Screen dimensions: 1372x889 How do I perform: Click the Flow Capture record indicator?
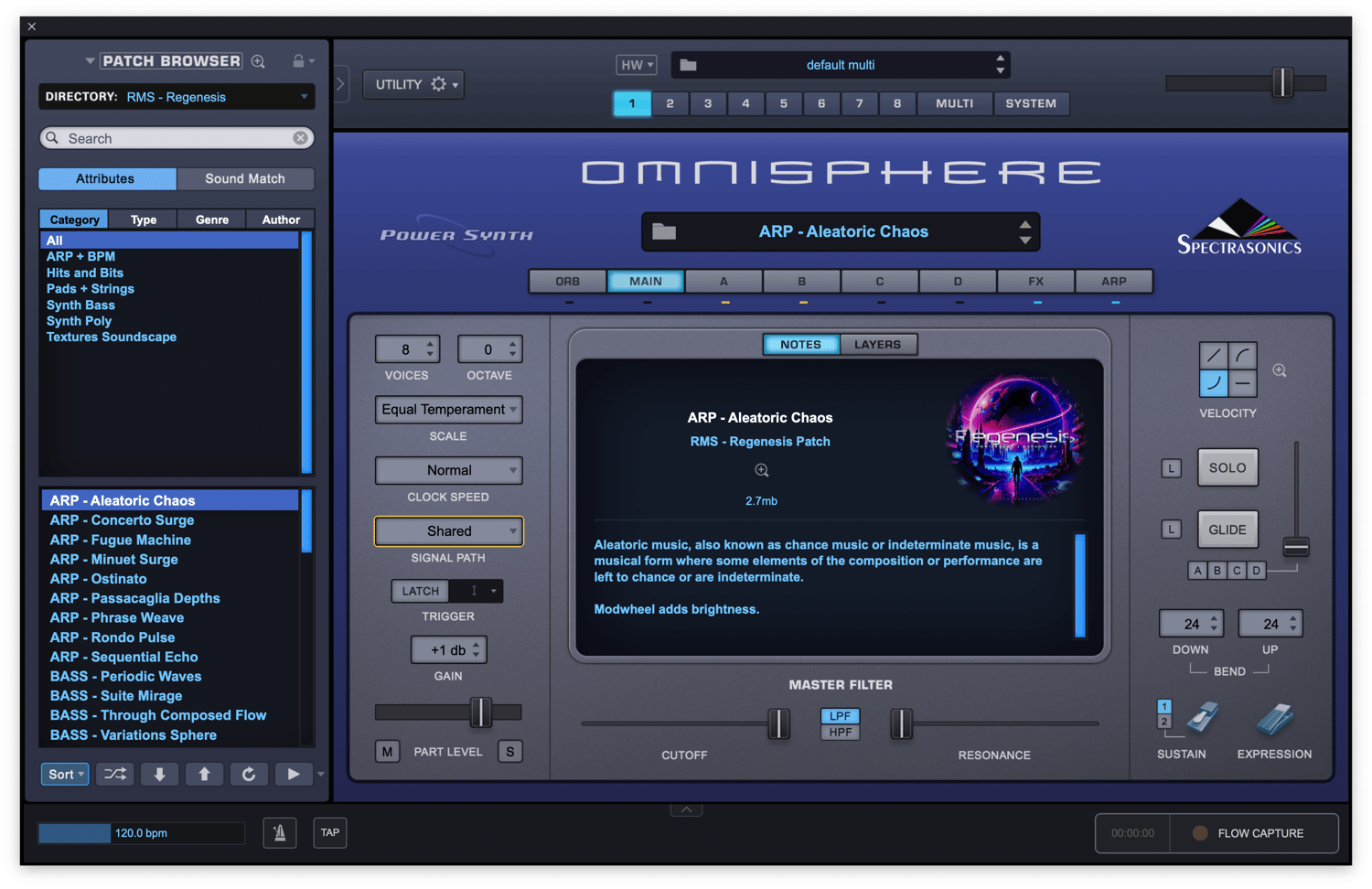click(x=1200, y=833)
